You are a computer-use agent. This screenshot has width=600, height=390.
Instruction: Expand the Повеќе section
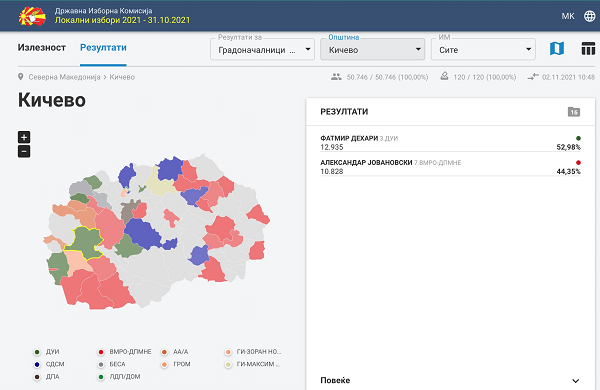pos(450,380)
